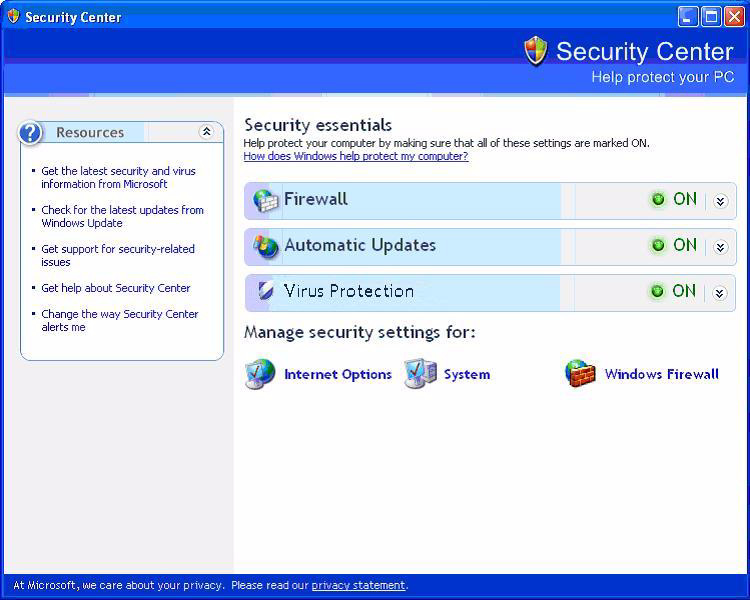This screenshot has width=750, height=600.
Task: Click the Firewall globe-and-wall icon
Action: (265, 200)
